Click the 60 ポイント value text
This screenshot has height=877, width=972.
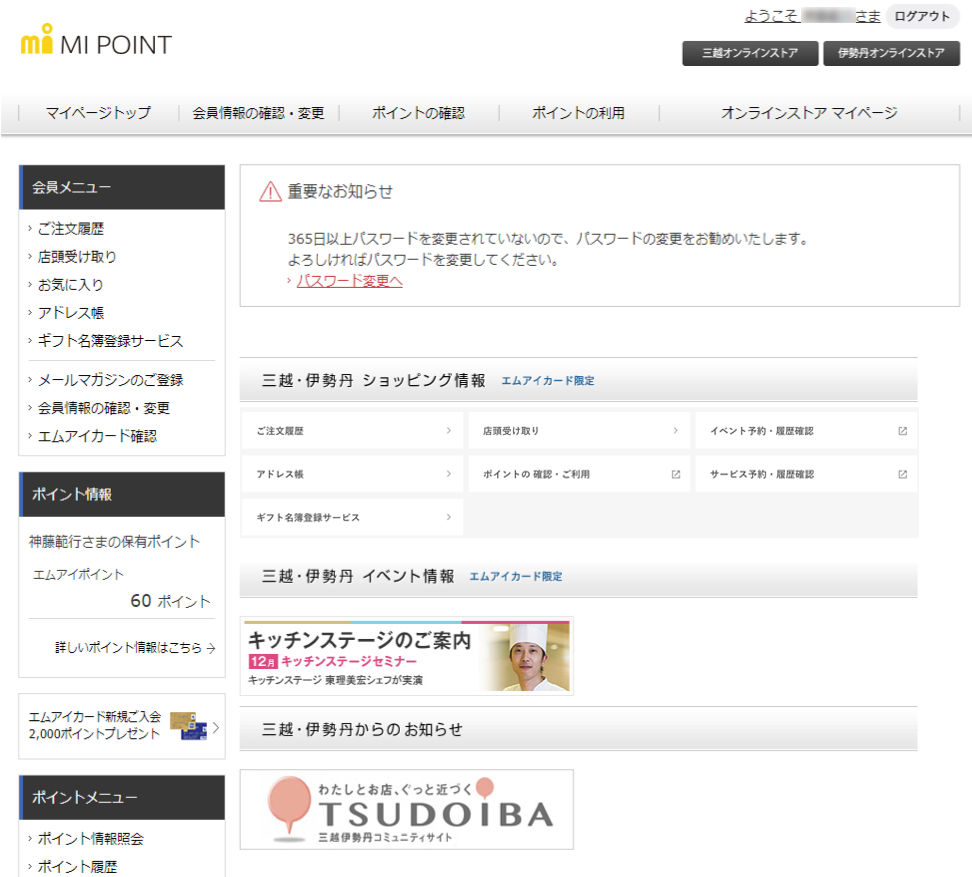coord(170,601)
